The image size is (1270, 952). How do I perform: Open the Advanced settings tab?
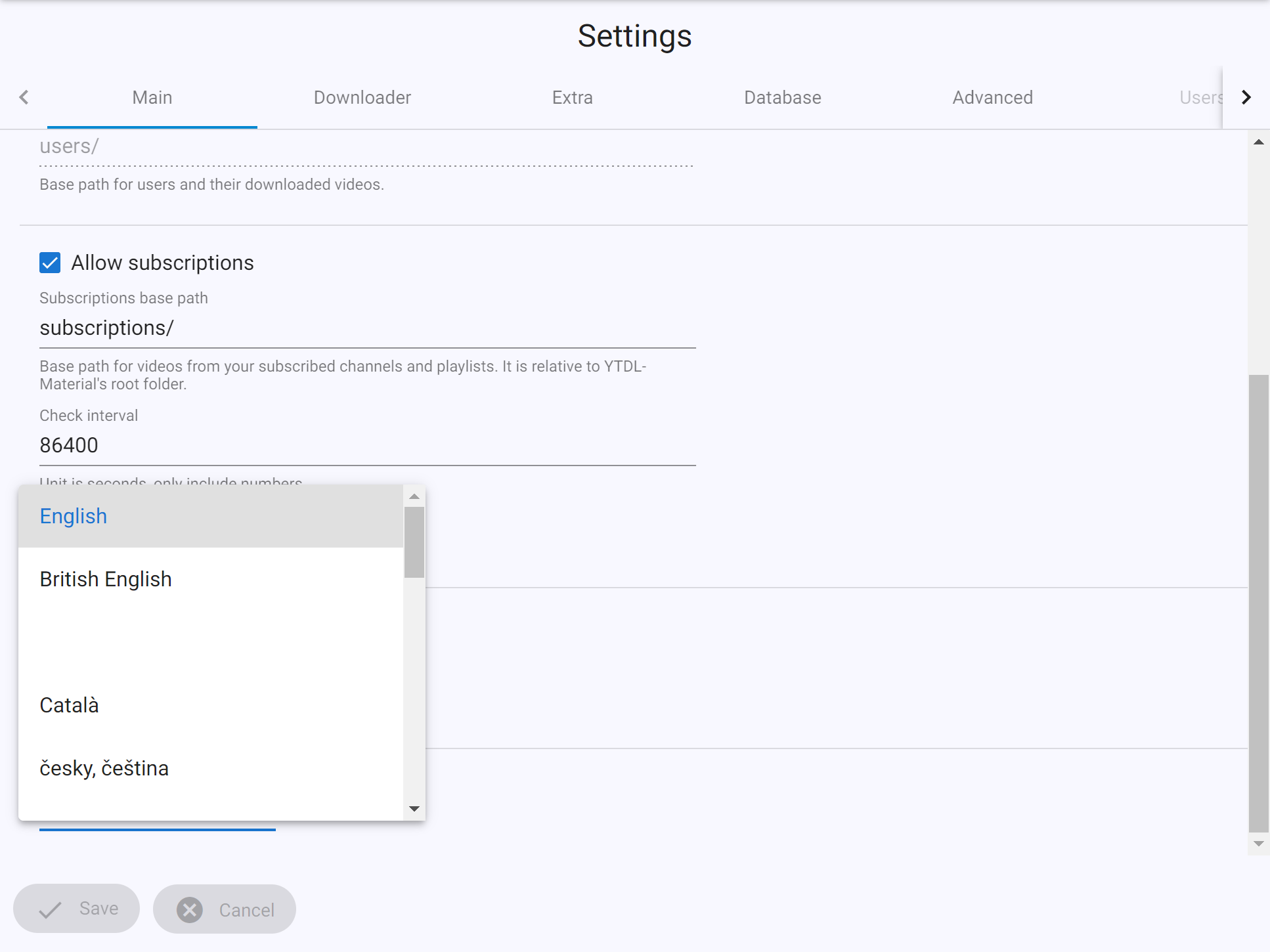pos(992,97)
